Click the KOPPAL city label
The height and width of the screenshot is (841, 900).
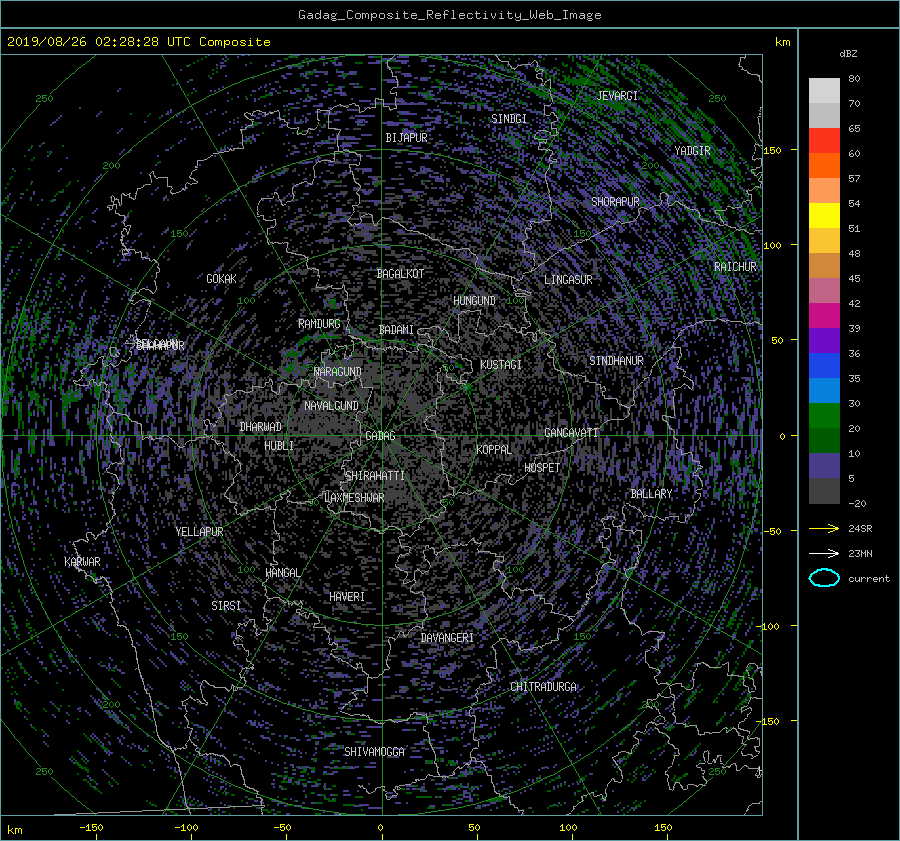pyautogui.click(x=494, y=449)
